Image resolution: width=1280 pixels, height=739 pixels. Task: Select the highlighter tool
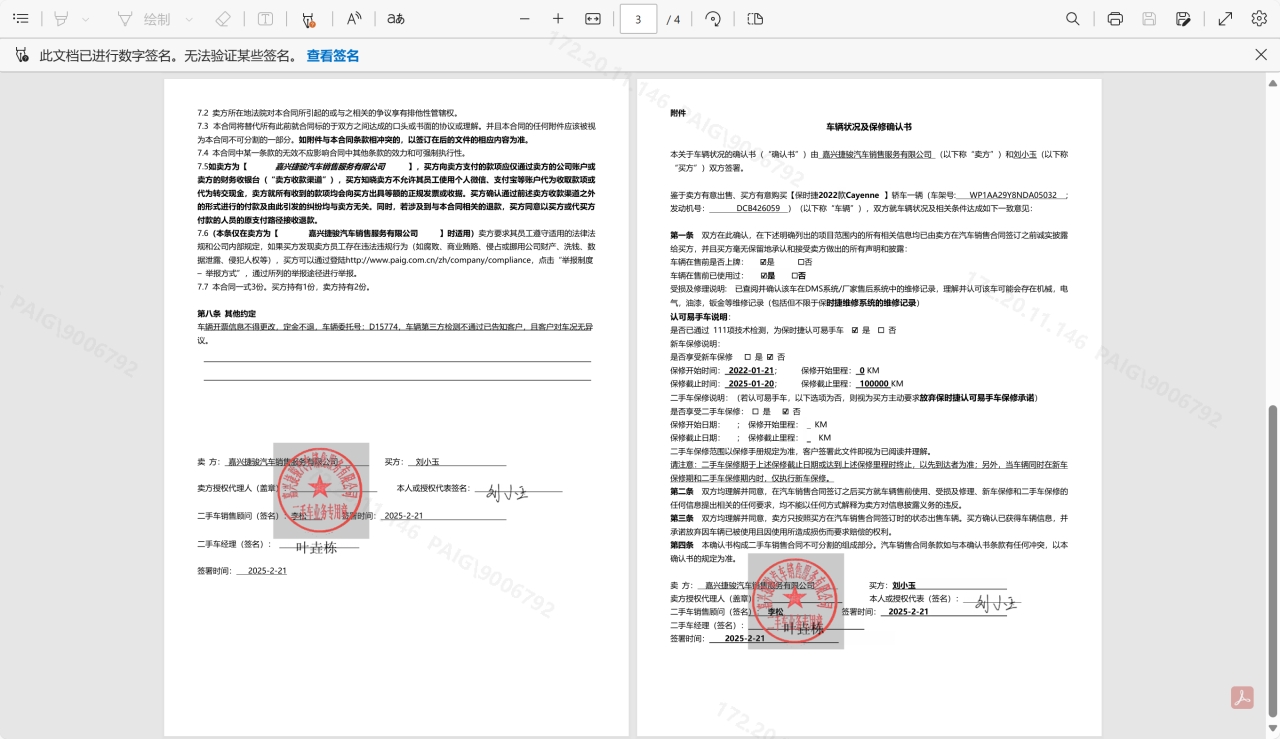pyautogui.click(x=61, y=19)
